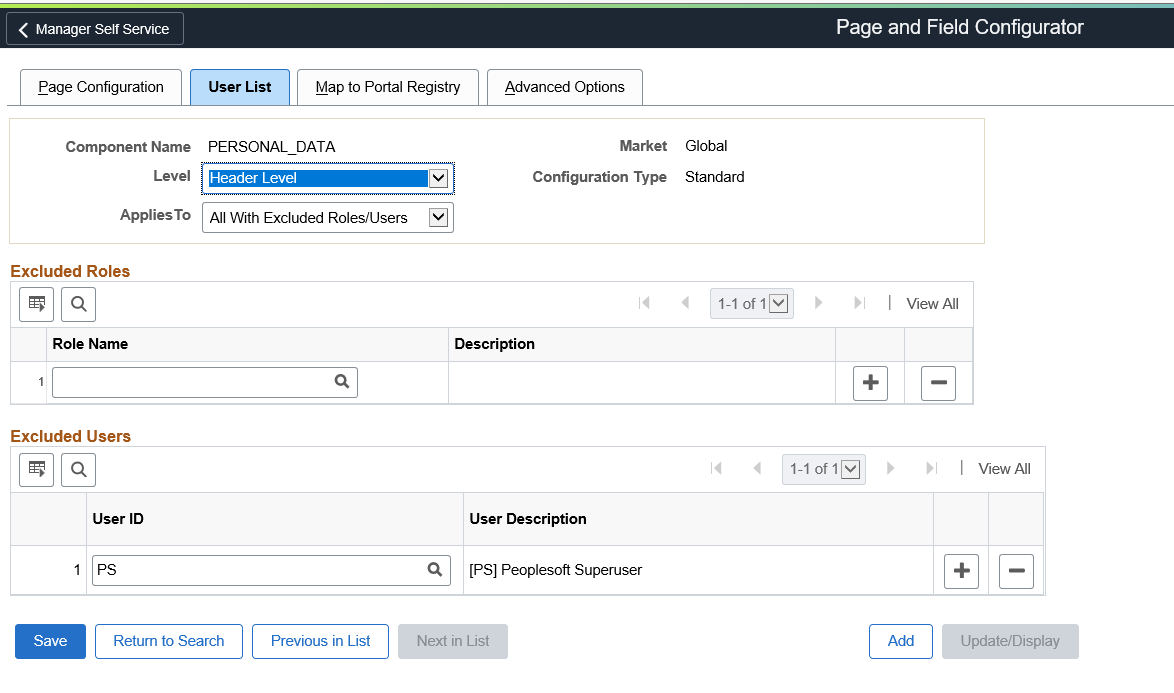
Task: Click Return to Search
Action: [x=169, y=641]
